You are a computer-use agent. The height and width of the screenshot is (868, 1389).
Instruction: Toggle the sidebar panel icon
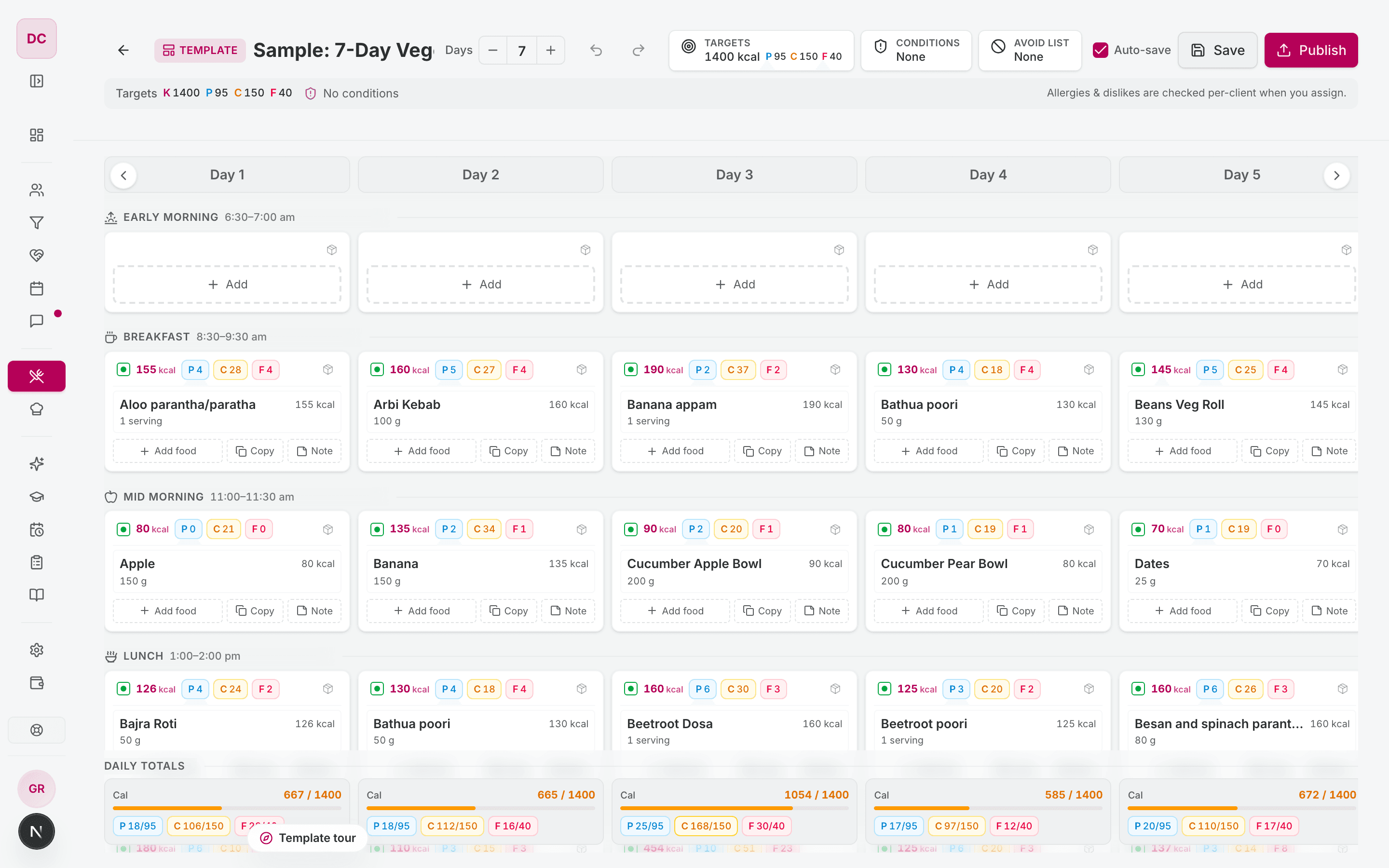coord(37,81)
